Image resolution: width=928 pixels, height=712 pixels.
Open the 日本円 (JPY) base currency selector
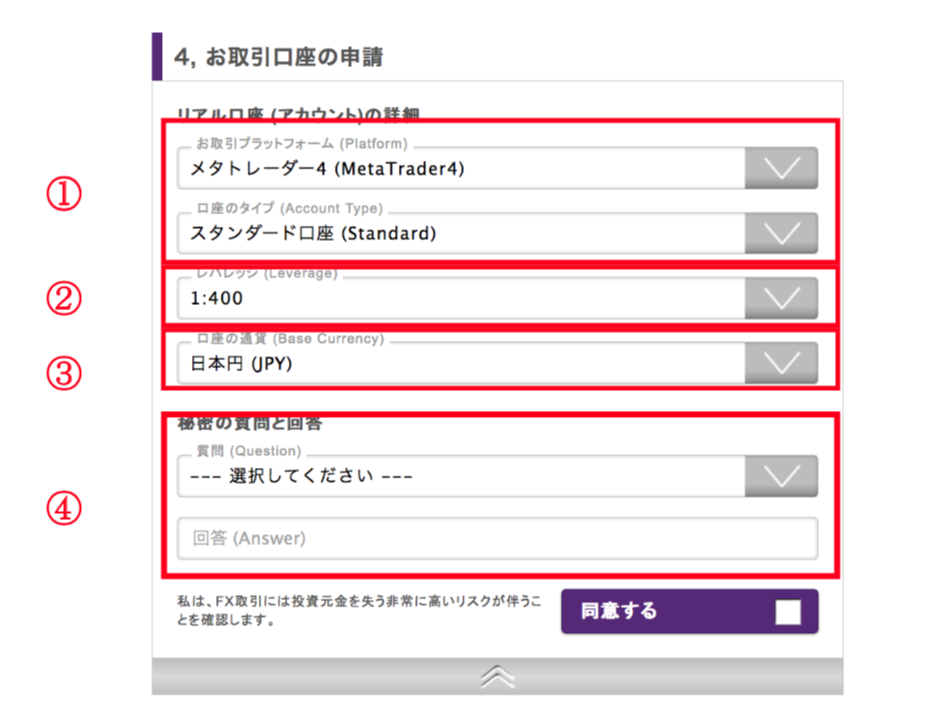click(460, 363)
